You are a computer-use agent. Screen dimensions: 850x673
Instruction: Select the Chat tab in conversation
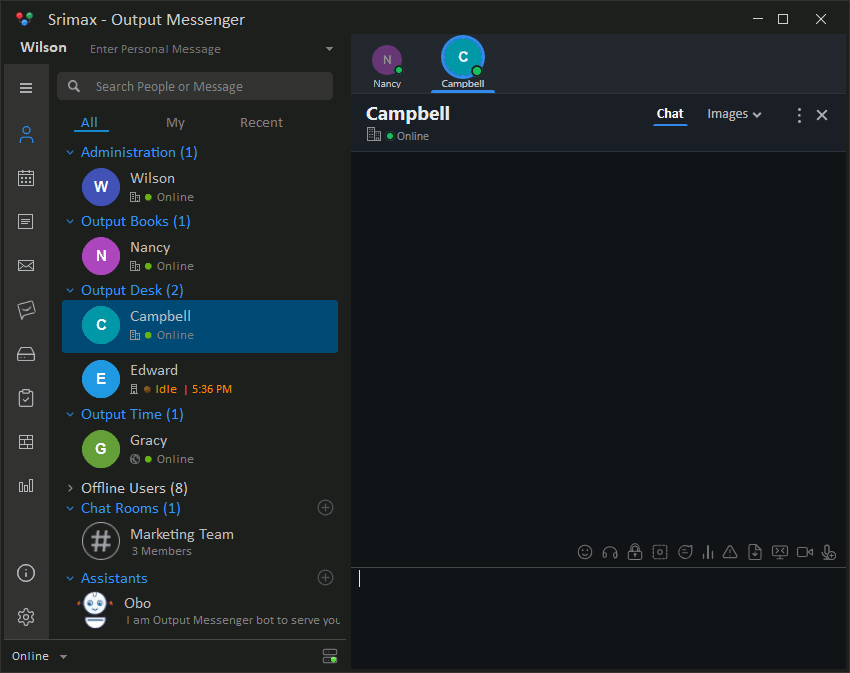click(x=670, y=114)
